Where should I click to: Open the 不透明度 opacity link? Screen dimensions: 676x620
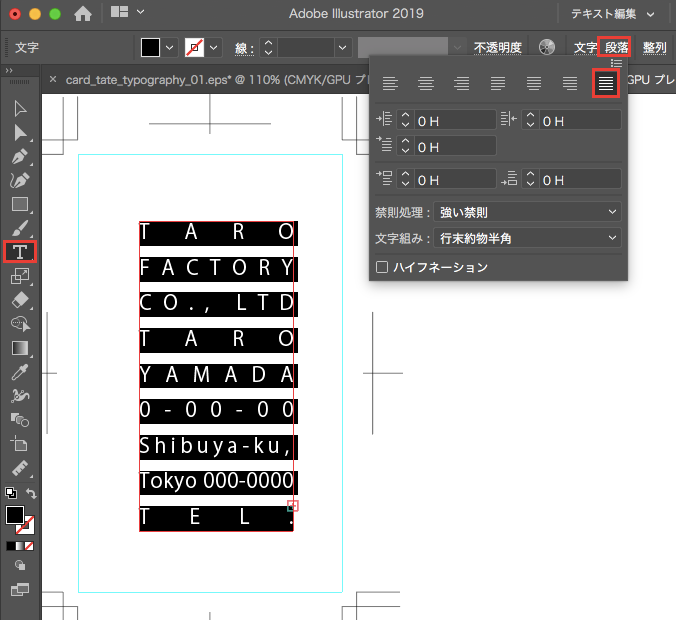tap(498, 47)
